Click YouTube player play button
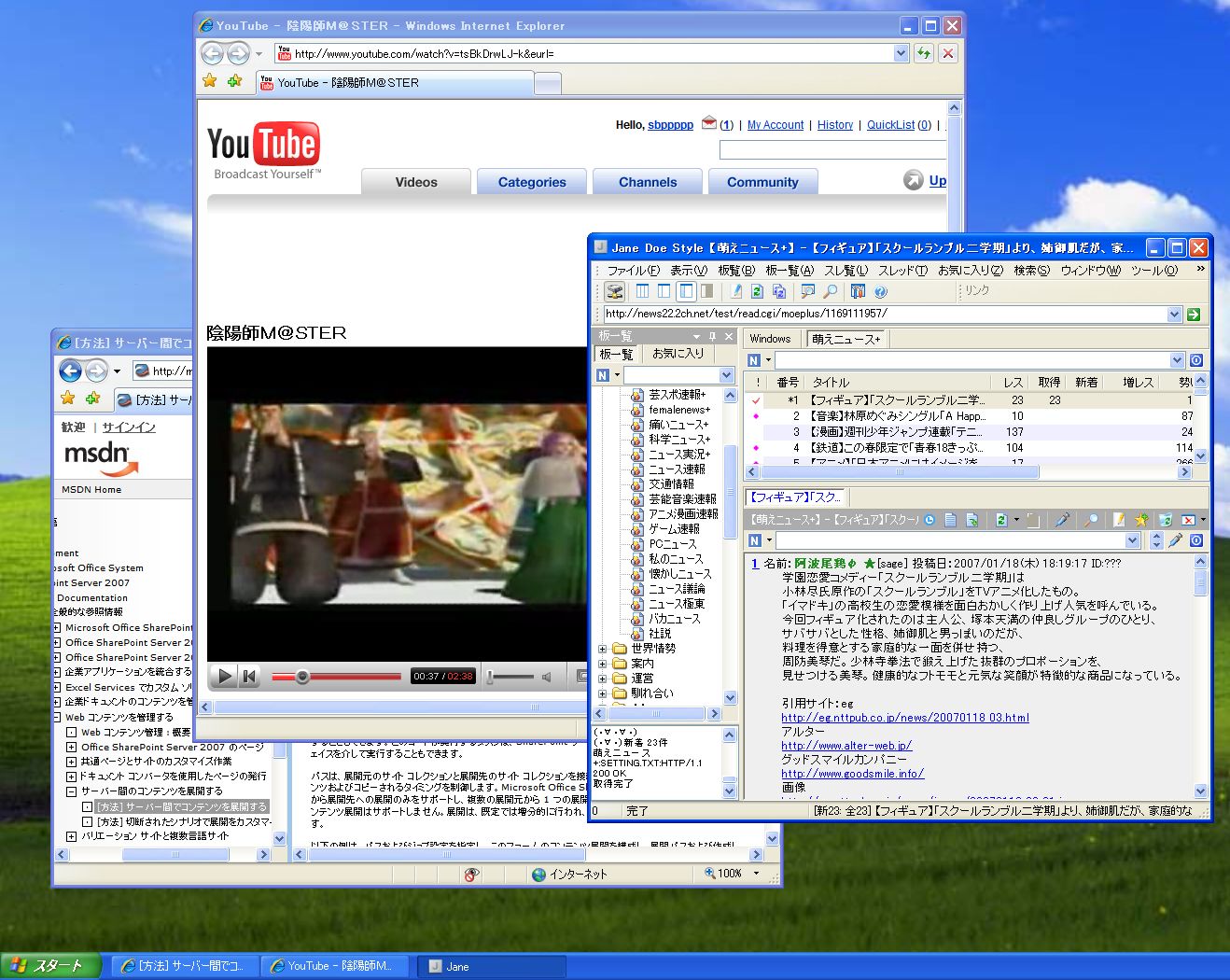1230x980 pixels. (x=224, y=676)
